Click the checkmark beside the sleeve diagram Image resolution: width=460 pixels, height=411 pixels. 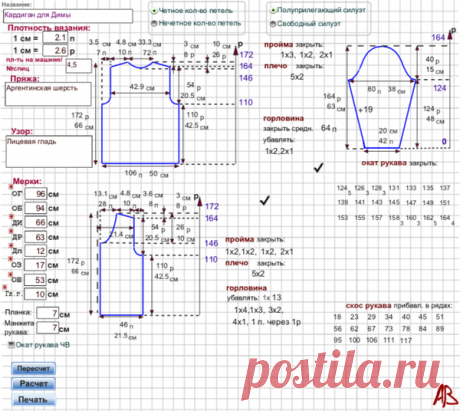[319, 167]
